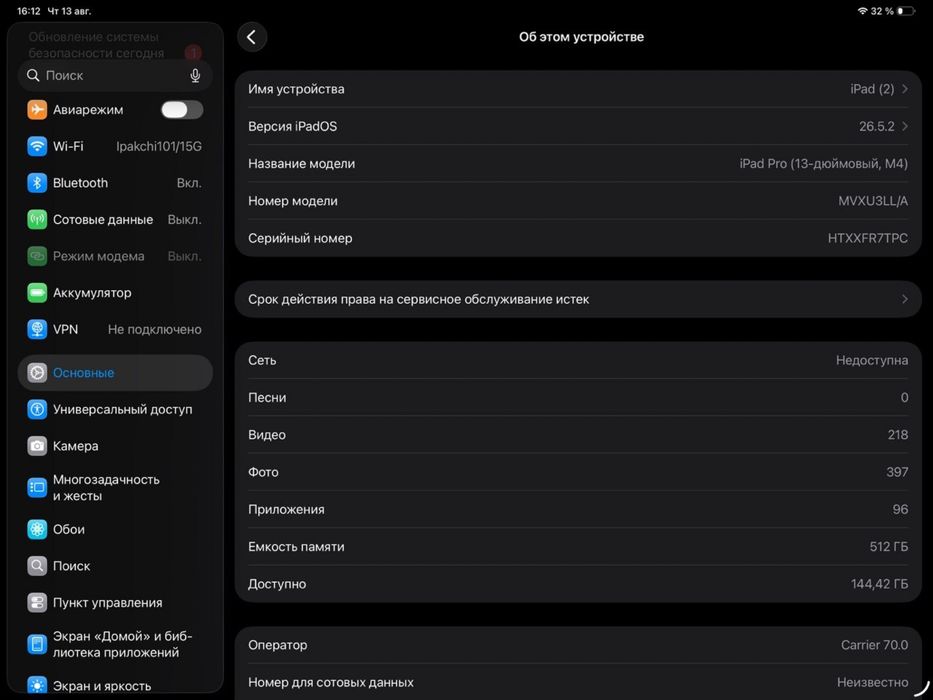933x700 pixels.
Task: Tap the gray Search settings icon
Action: [37, 565]
